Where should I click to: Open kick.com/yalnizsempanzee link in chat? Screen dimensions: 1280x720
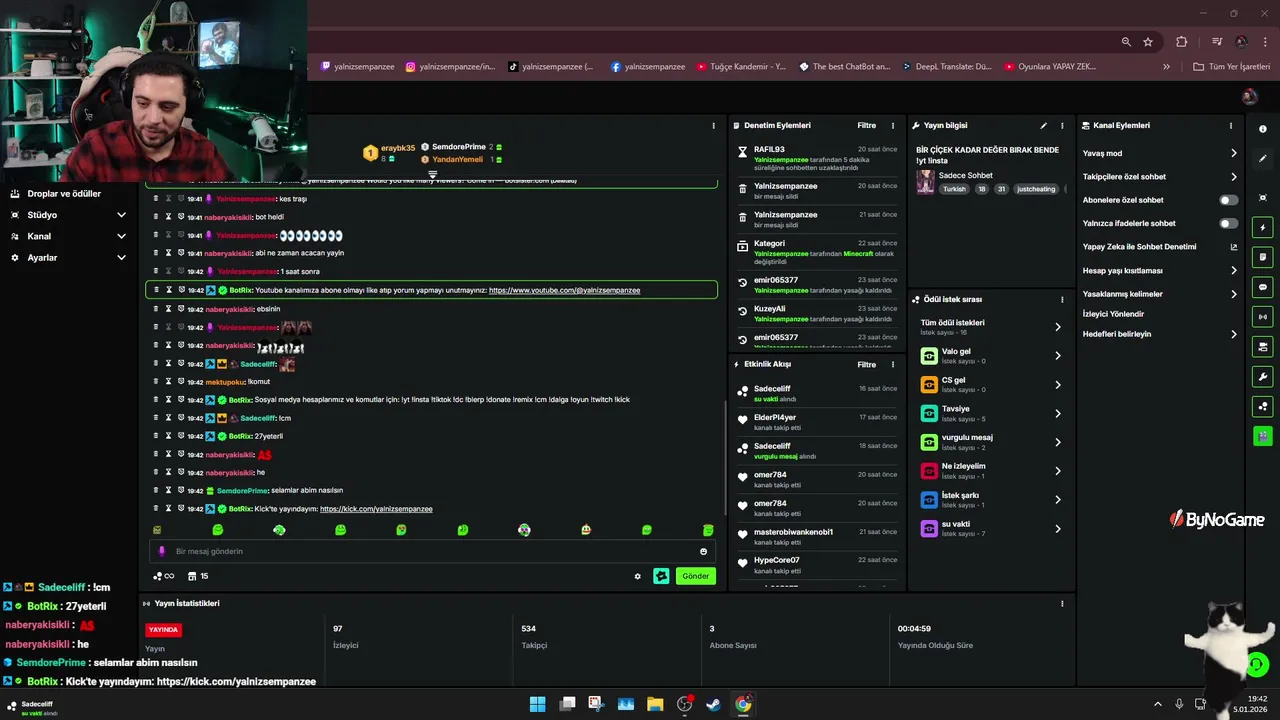coord(376,509)
